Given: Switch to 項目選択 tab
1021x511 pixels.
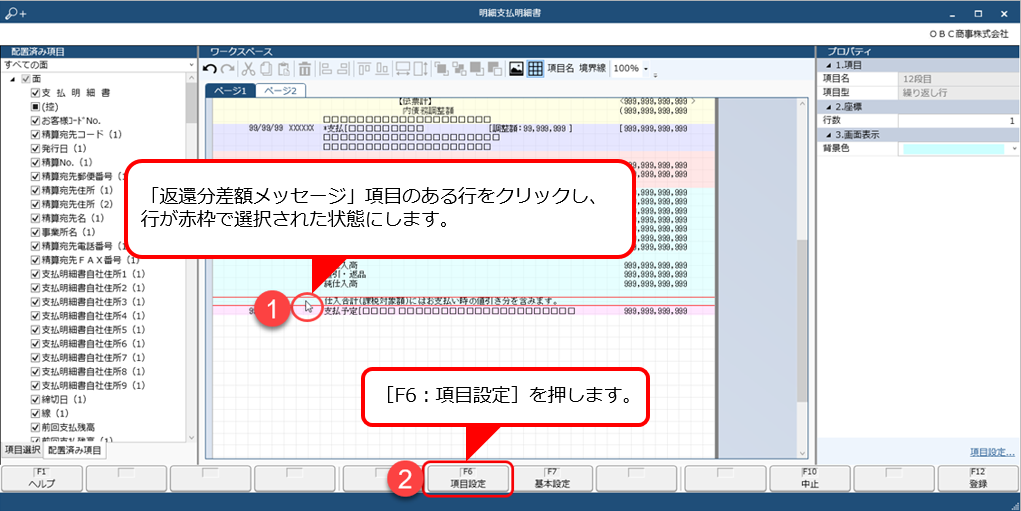Looking at the screenshot, I should point(23,450).
